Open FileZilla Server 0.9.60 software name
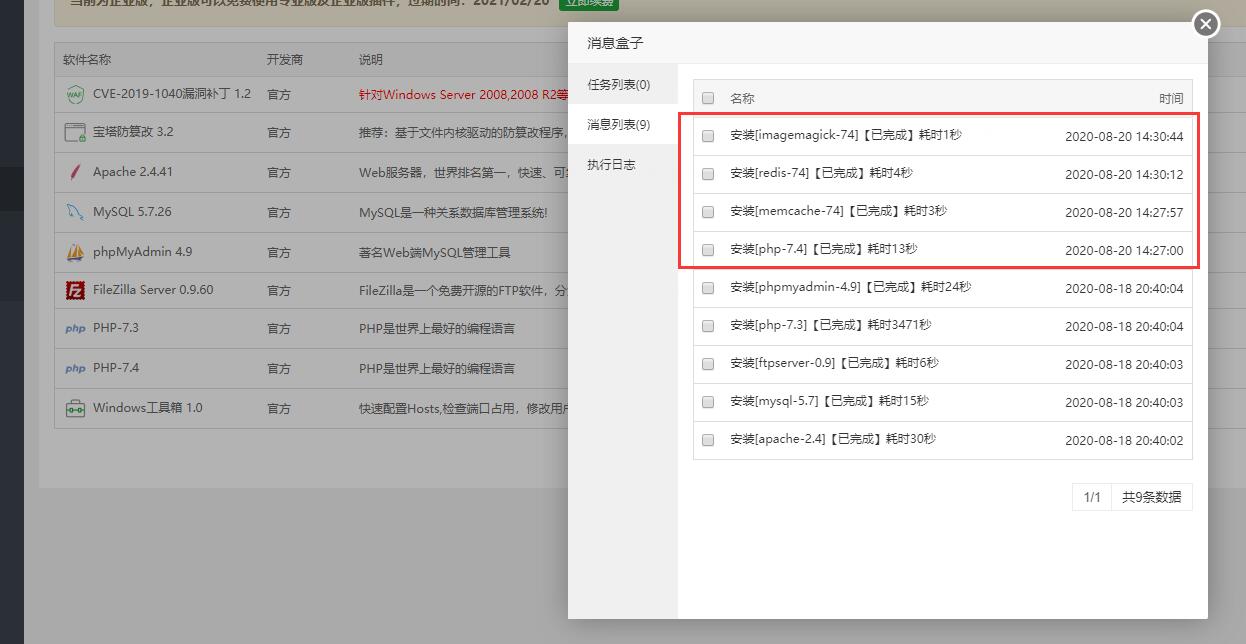This screenshot has height=644, width=1246. pos(153,290)
